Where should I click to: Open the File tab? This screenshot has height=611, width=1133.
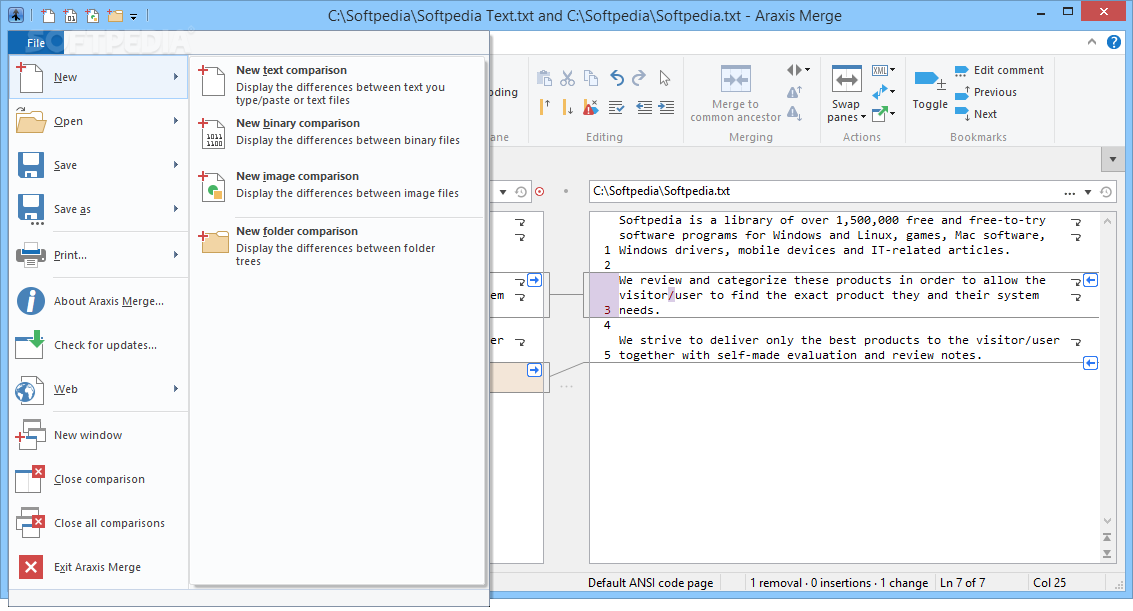click(x=36, y=43)
